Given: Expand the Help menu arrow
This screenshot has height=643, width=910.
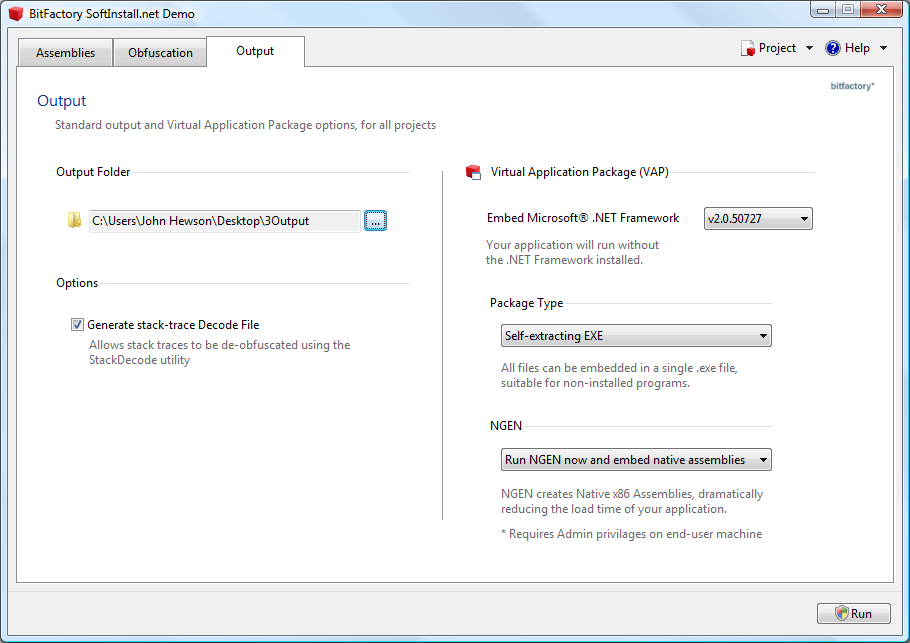Looking at the screenshot, I should click(883, 48).
